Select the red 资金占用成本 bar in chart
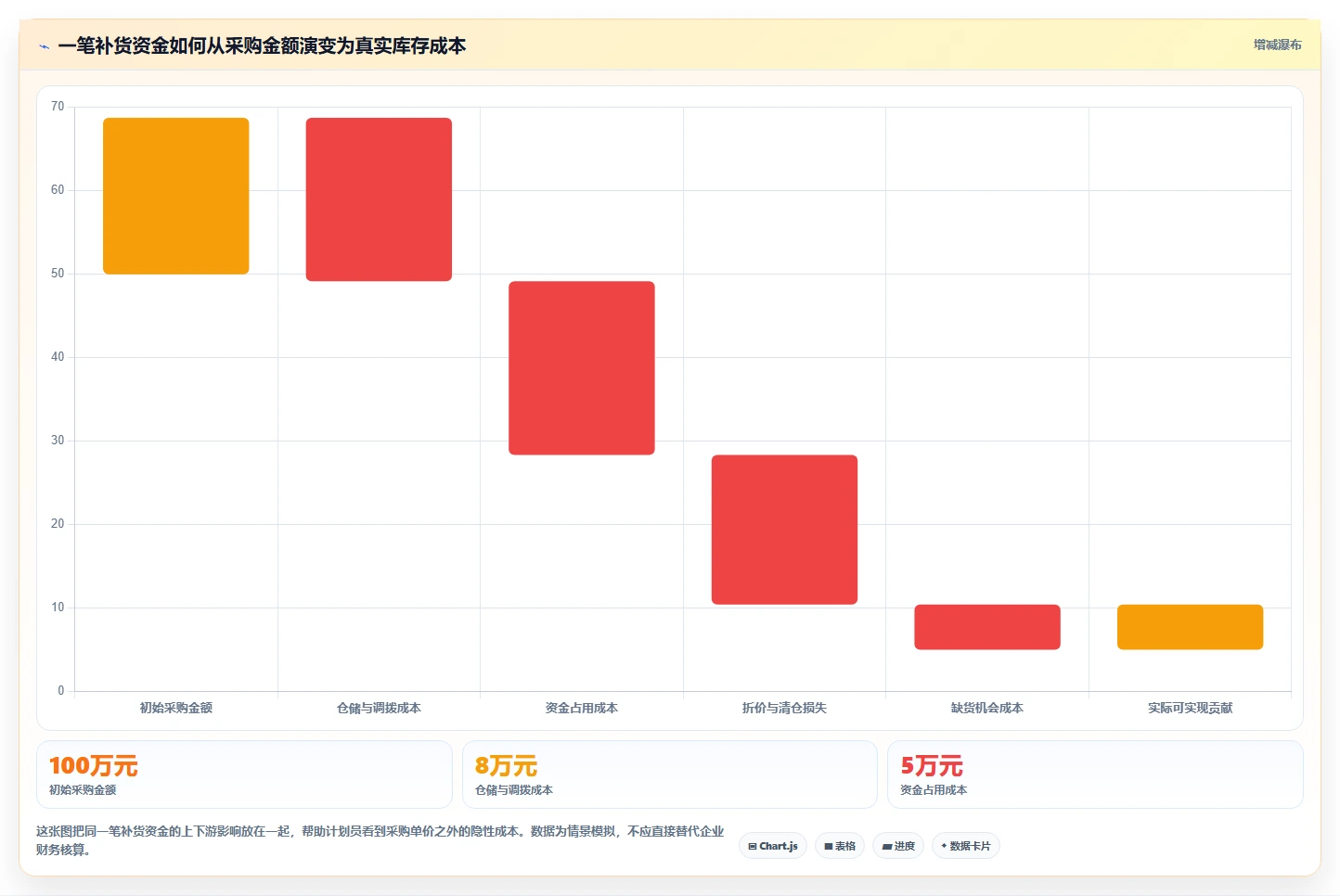This screenshot has height=896, width=1340. [582, 368]
